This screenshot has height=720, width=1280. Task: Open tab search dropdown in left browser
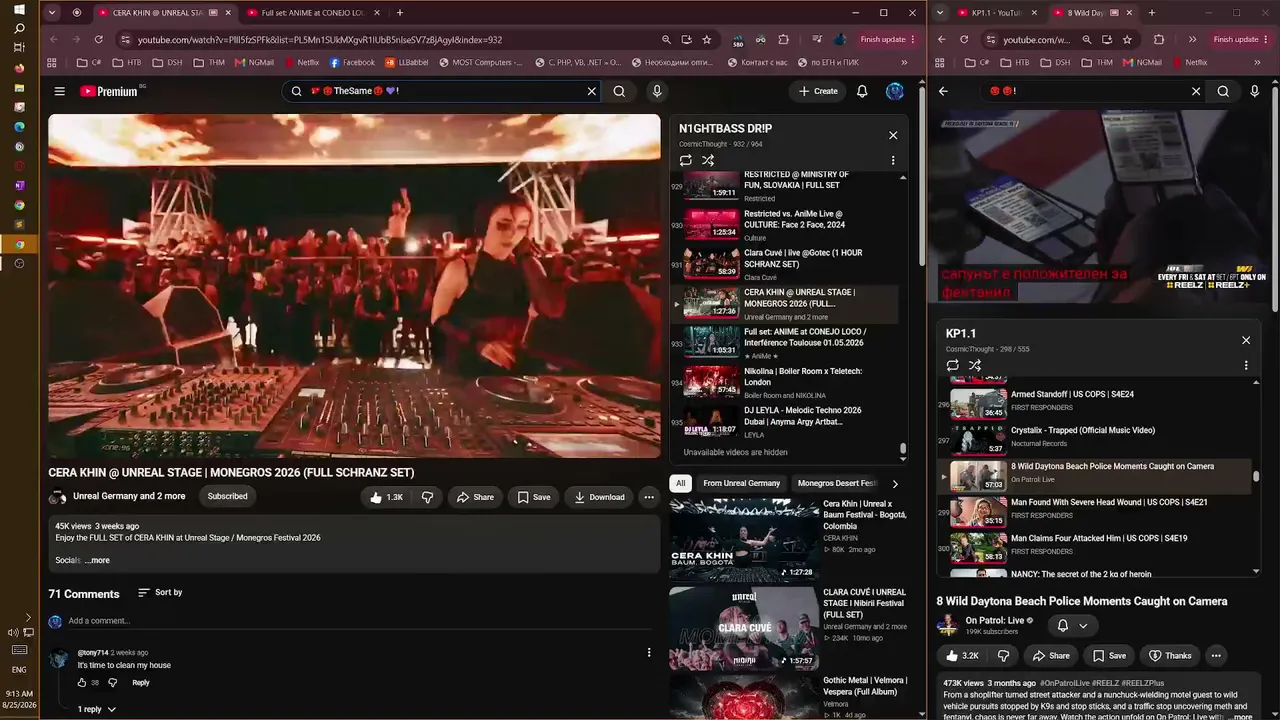pyautogui.click(x=54, y=13)
